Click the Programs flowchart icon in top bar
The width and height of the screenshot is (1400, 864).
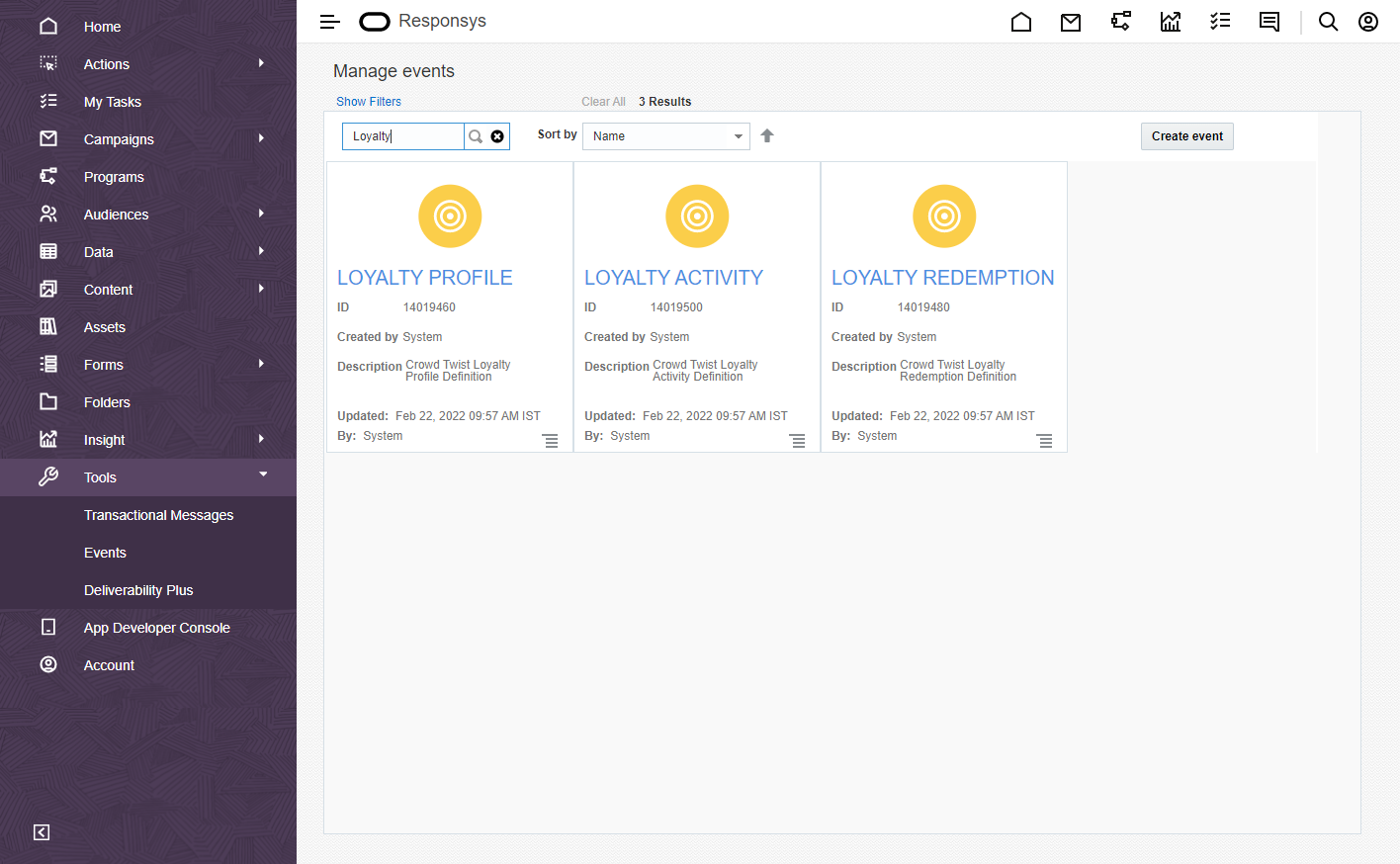(1120, 21)
